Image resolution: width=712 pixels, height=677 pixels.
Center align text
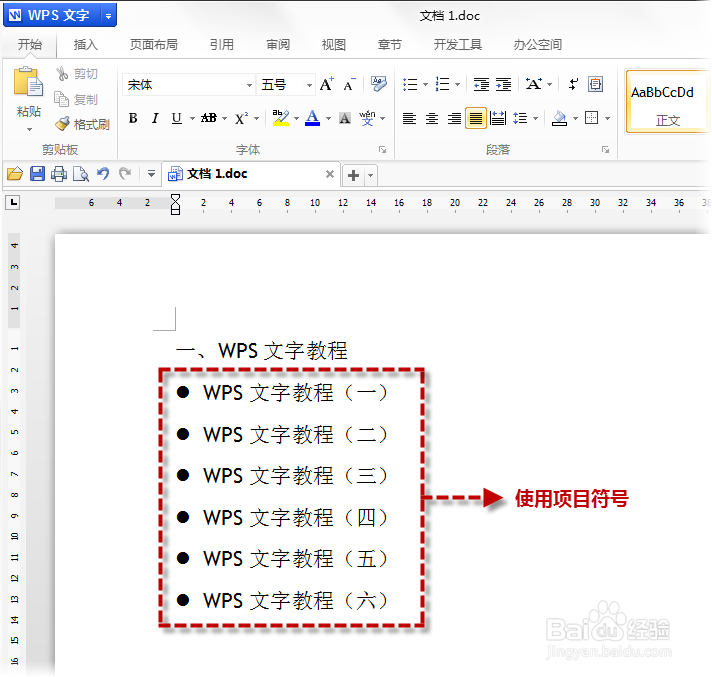(x=432, y=119)
